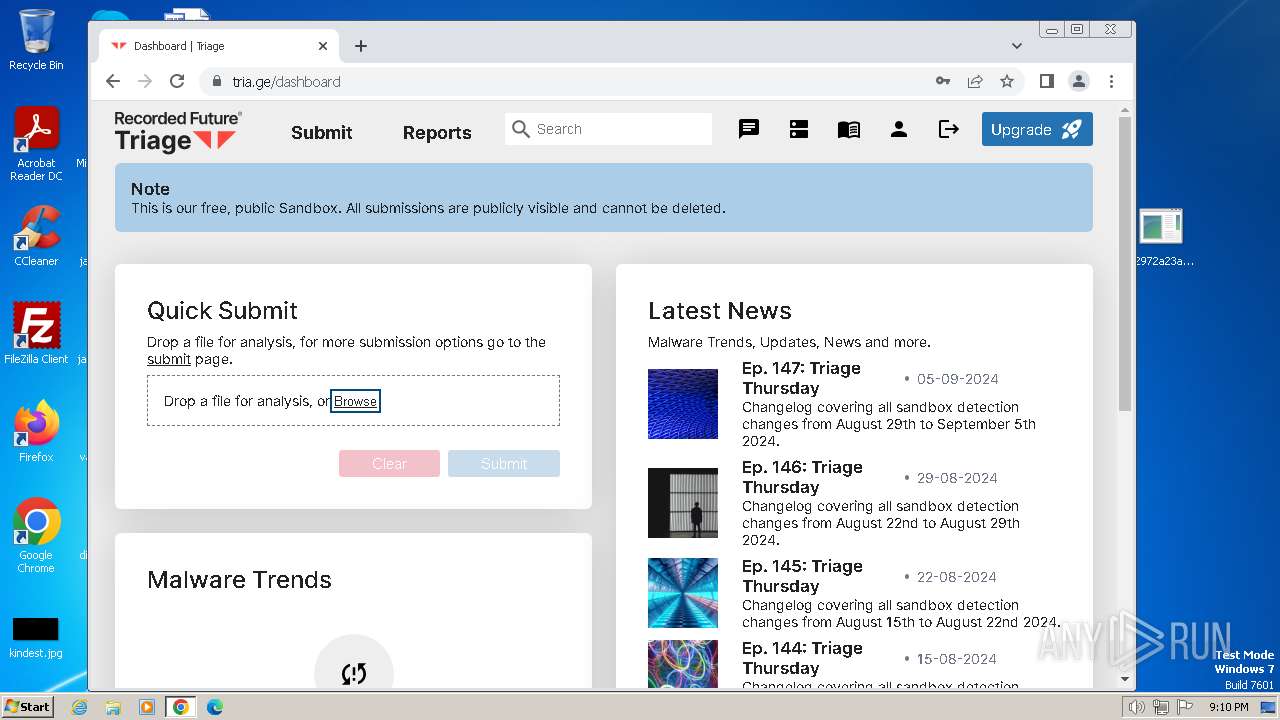Open Internet Explorer from taskbar
Screen dimensions: 1280x720
pyautogui.click(x=80, y=707)
